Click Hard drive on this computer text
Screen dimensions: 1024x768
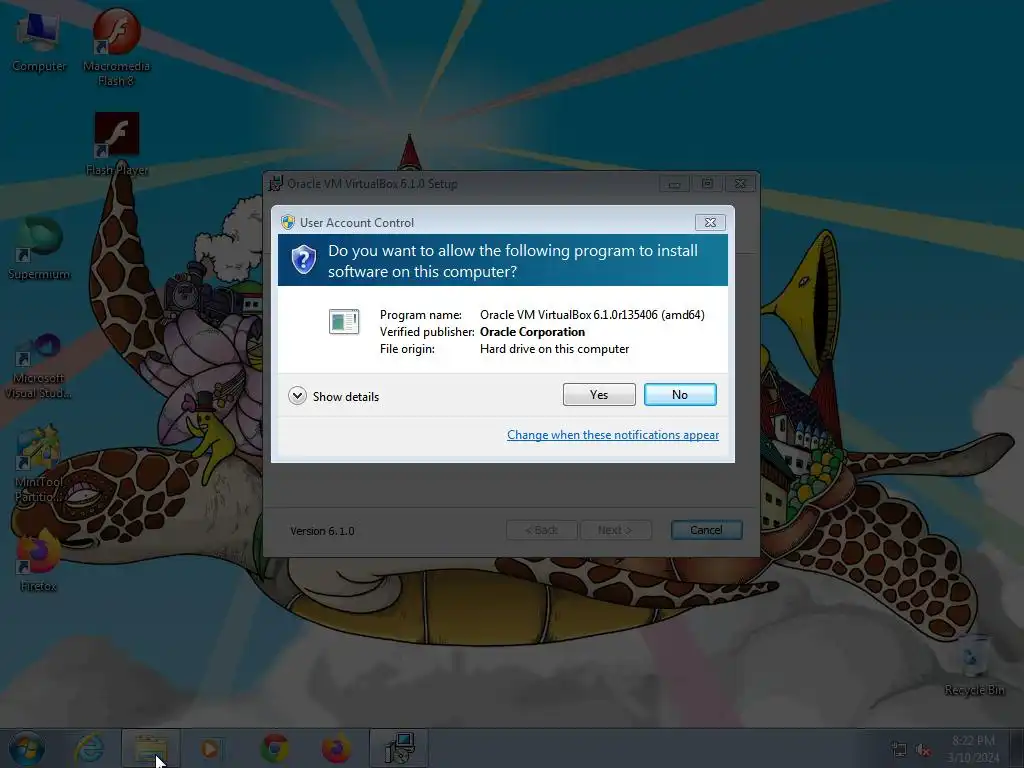tap(554, 349)
